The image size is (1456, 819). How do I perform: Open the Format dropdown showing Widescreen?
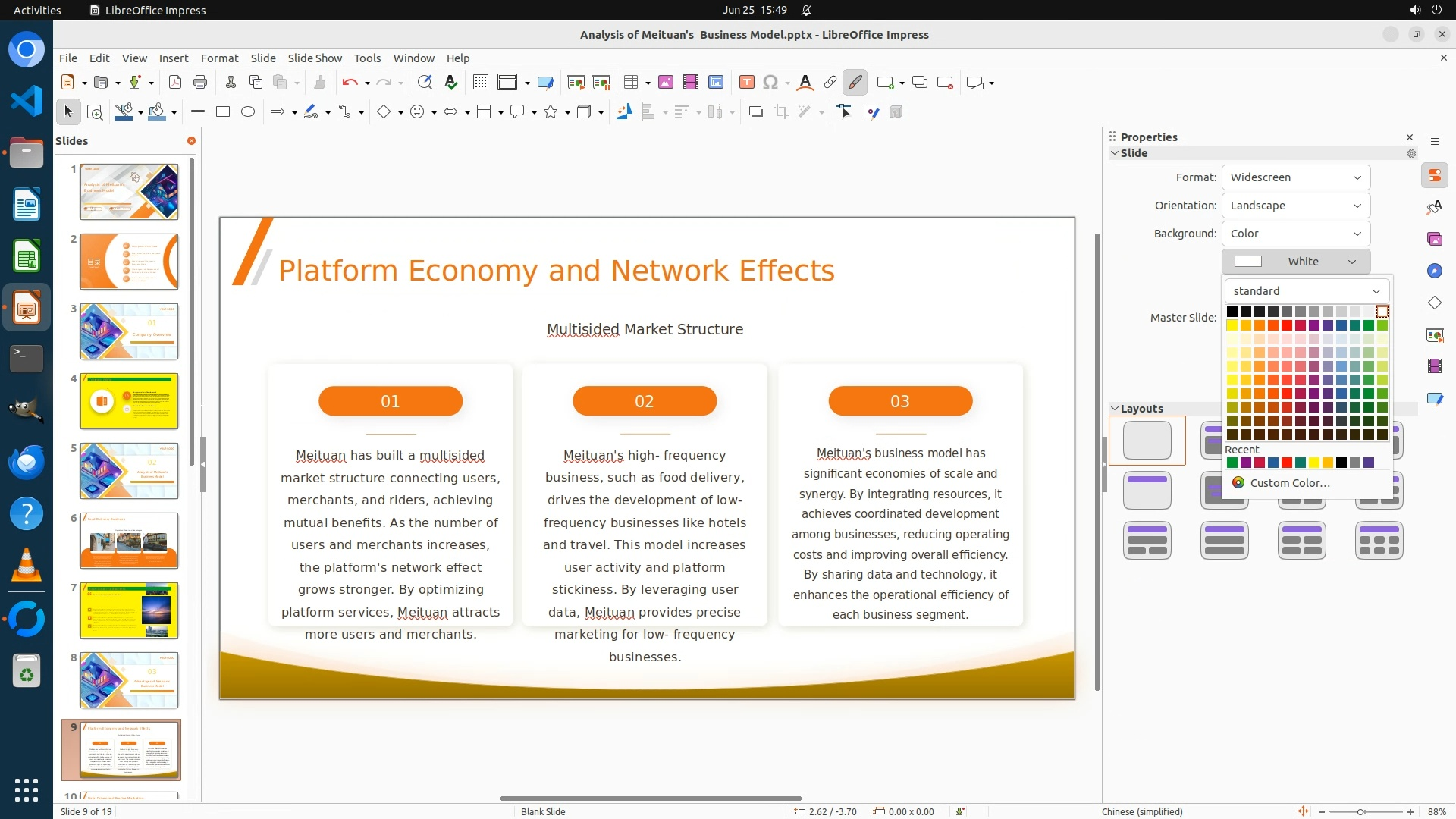point(1295,177)
